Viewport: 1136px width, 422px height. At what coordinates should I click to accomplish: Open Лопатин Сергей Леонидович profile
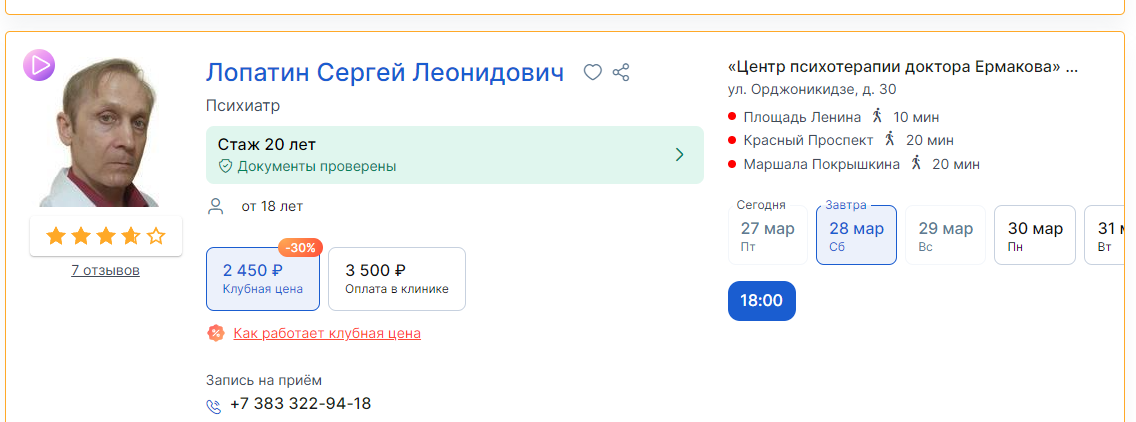[x=385, y=73]
